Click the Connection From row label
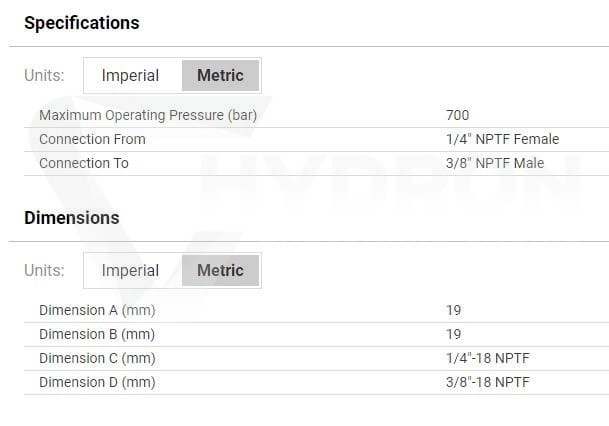Image resolution: width=609 pixels, height=426 pixels. [92, 139]
